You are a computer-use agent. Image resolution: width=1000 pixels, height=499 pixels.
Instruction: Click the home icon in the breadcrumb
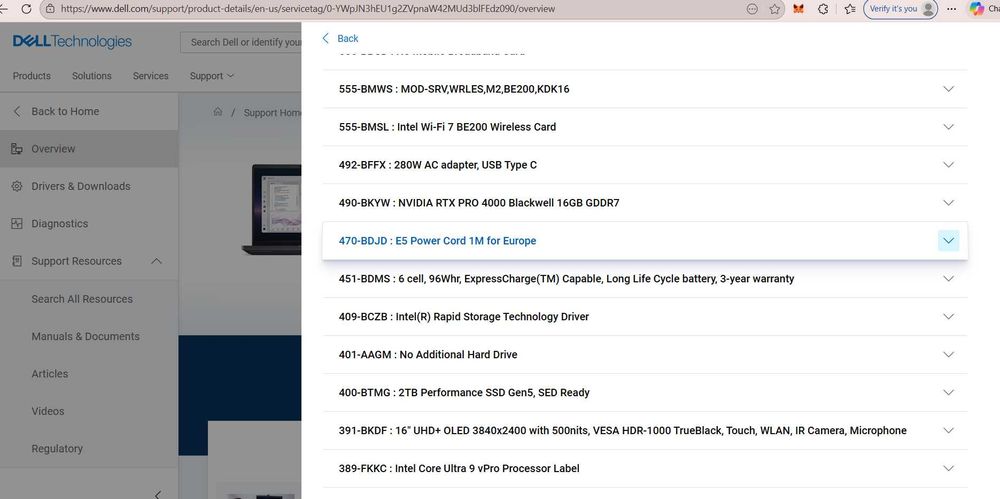tap(217, 112)
